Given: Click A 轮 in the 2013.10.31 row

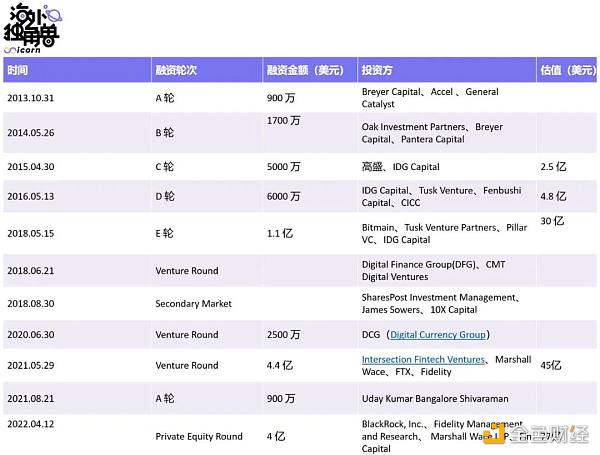Looking at the screenshot, I should 165,98.
